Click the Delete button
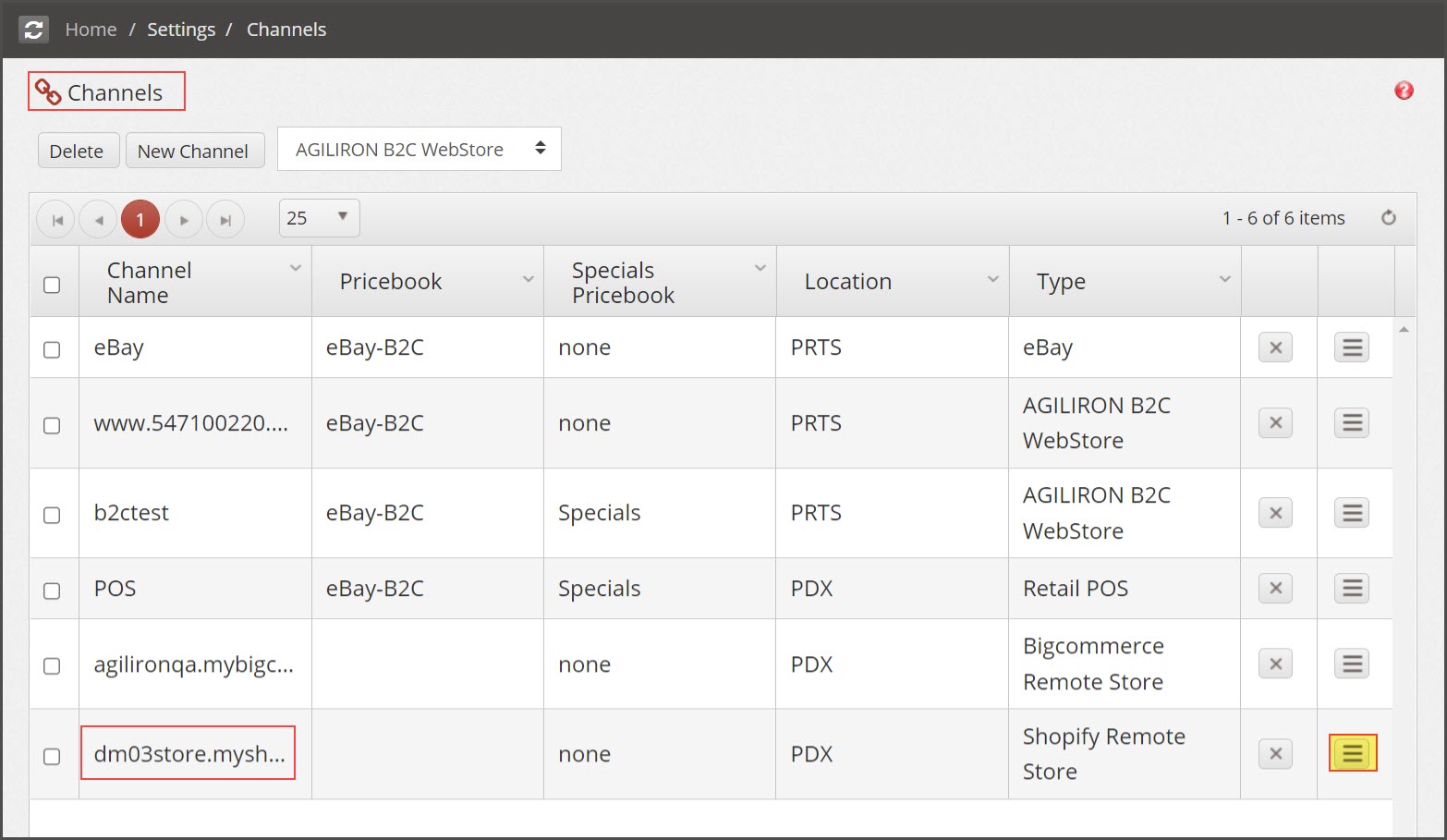The height and width of the screenshot is (840, 1447). pos(77,151)
